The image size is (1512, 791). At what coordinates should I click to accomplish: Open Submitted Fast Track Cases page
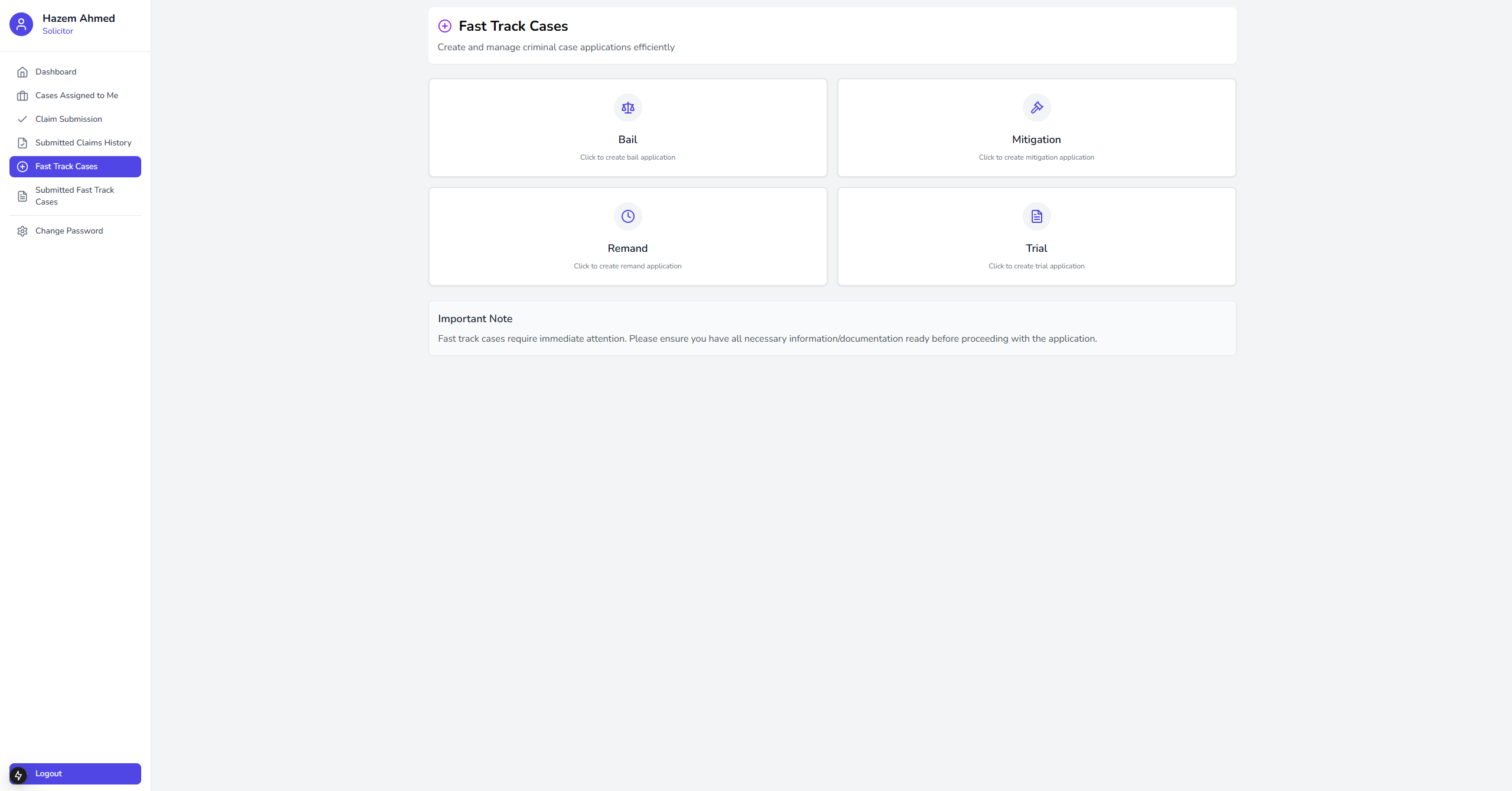(74, 196)
